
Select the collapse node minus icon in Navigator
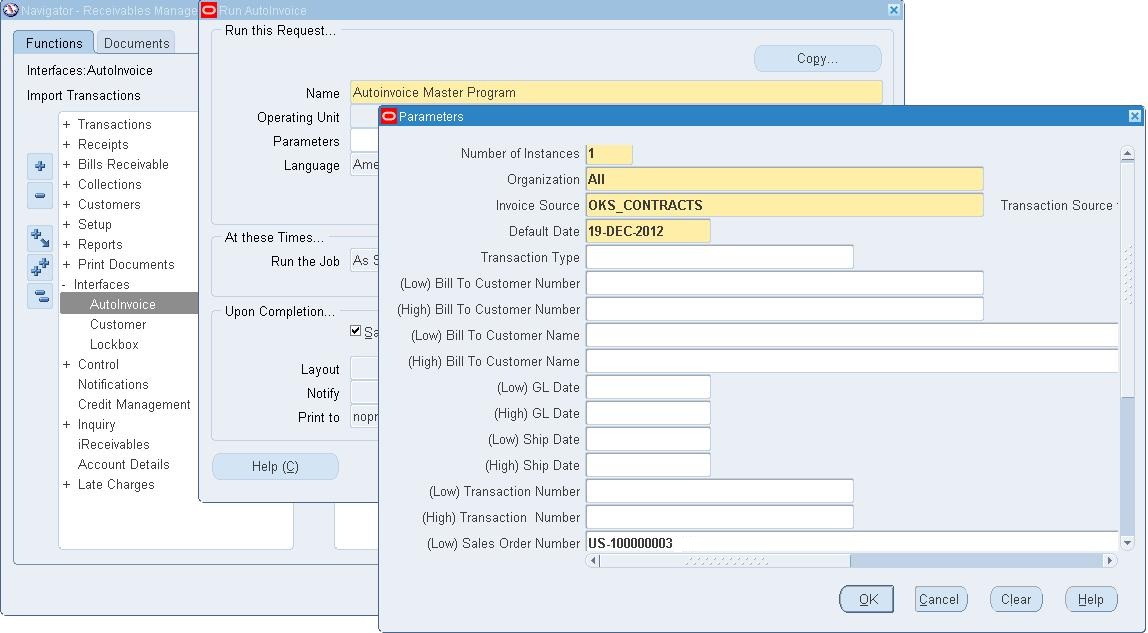(x=38, y=195)
